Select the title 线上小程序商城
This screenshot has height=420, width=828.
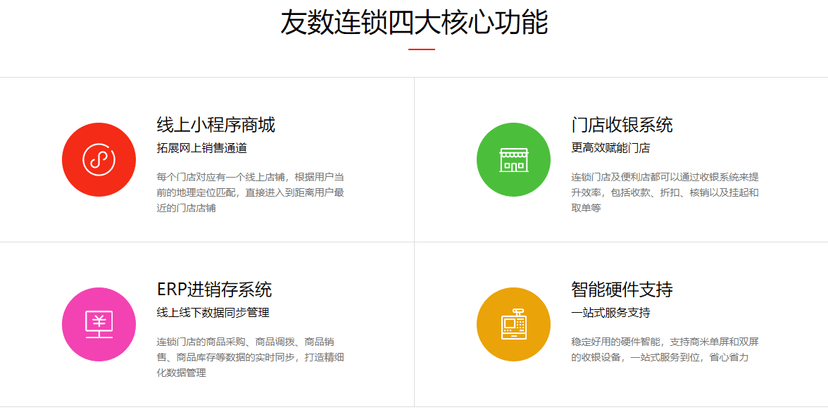point(216,125)
